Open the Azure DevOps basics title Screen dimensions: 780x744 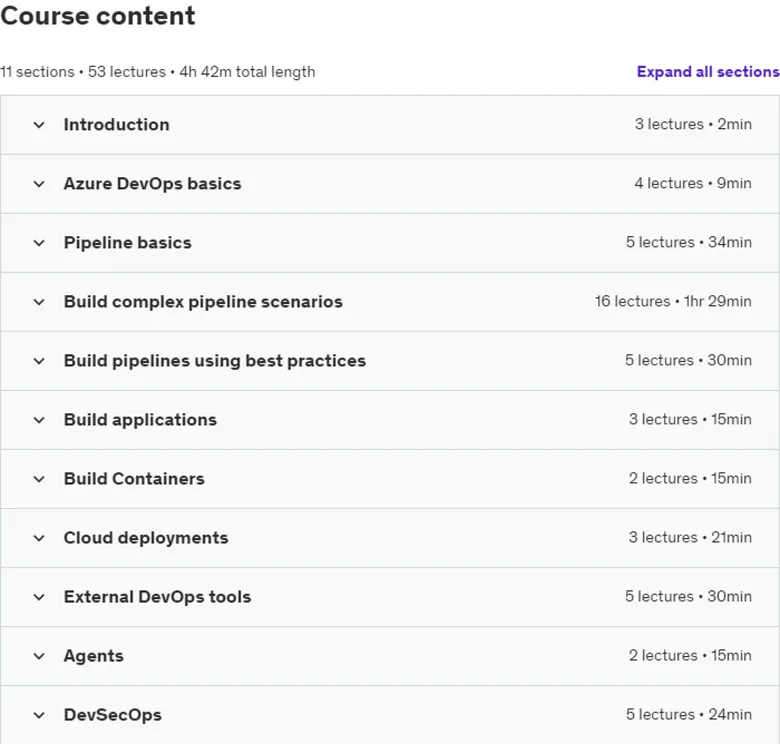pos(152,184)
